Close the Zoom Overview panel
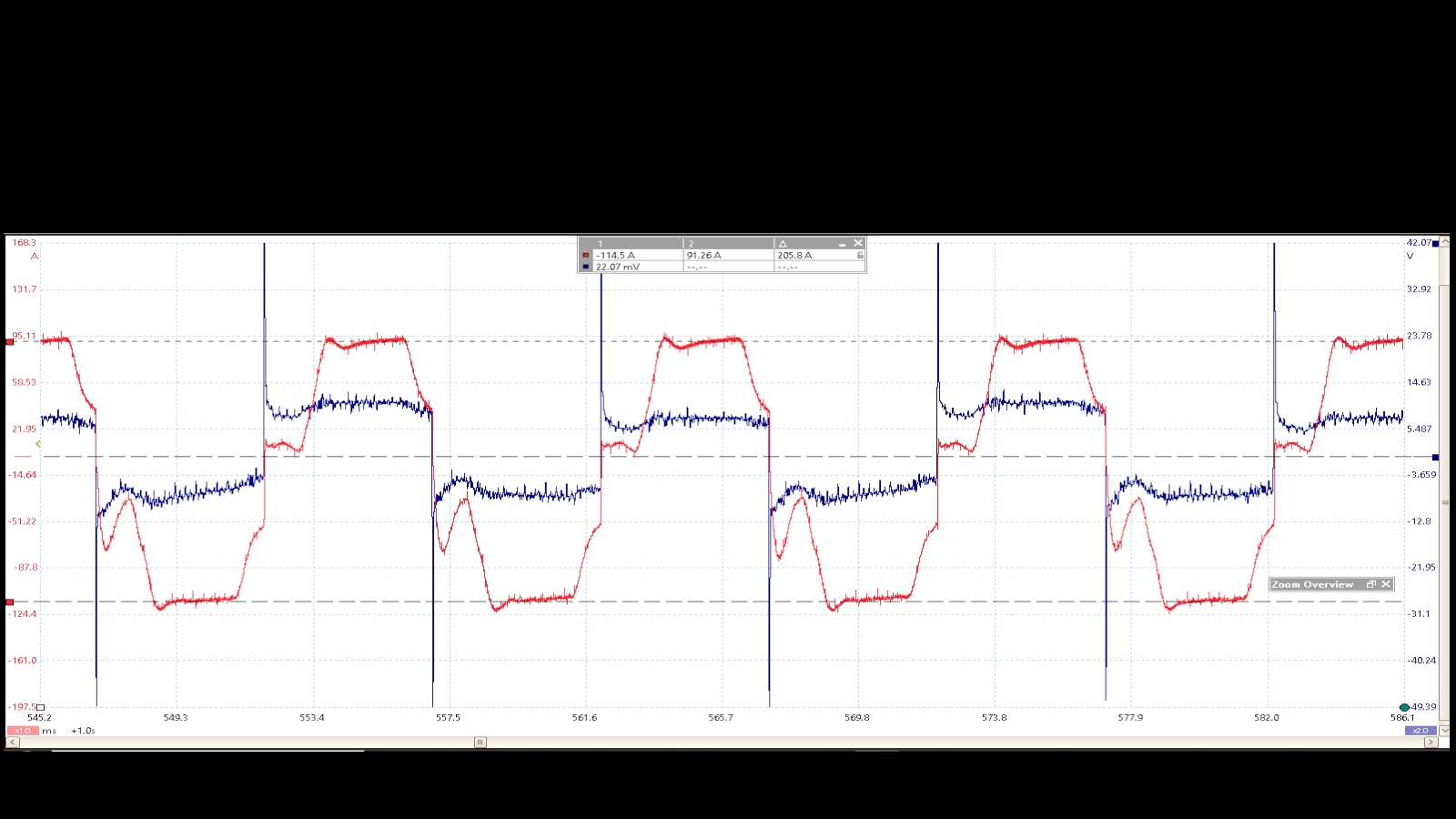Screen dimensions: 1456x819 click(x=1386, y=584)
